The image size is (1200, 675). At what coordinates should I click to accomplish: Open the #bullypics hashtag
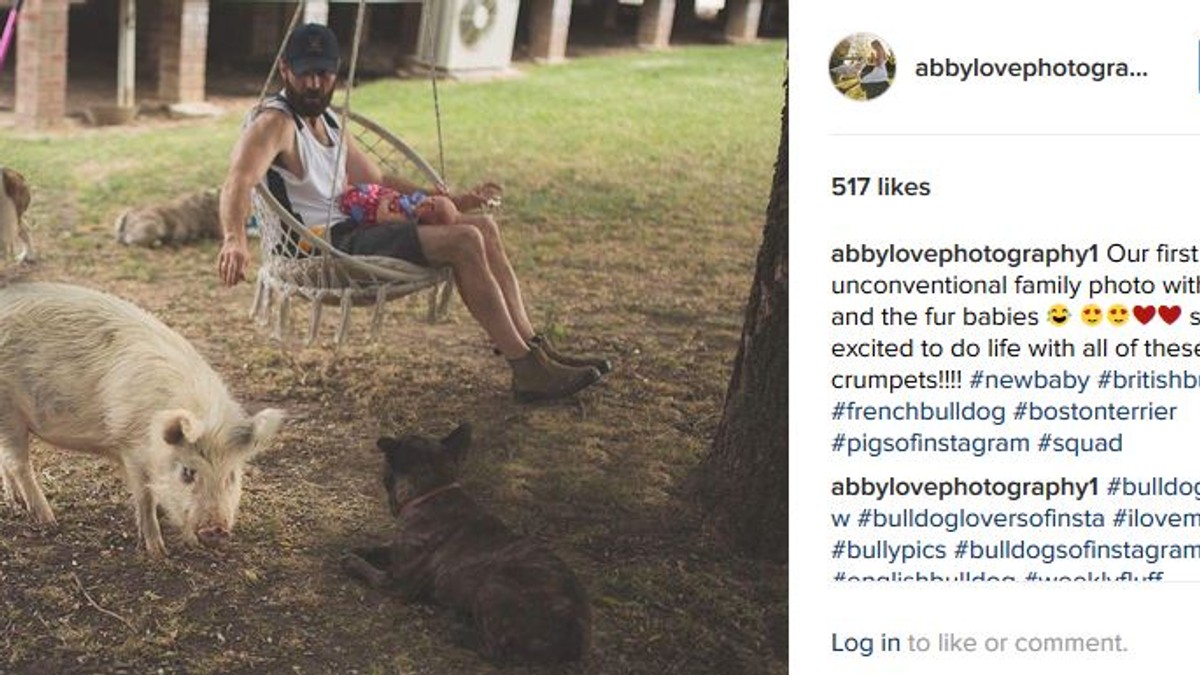[889, 549]
